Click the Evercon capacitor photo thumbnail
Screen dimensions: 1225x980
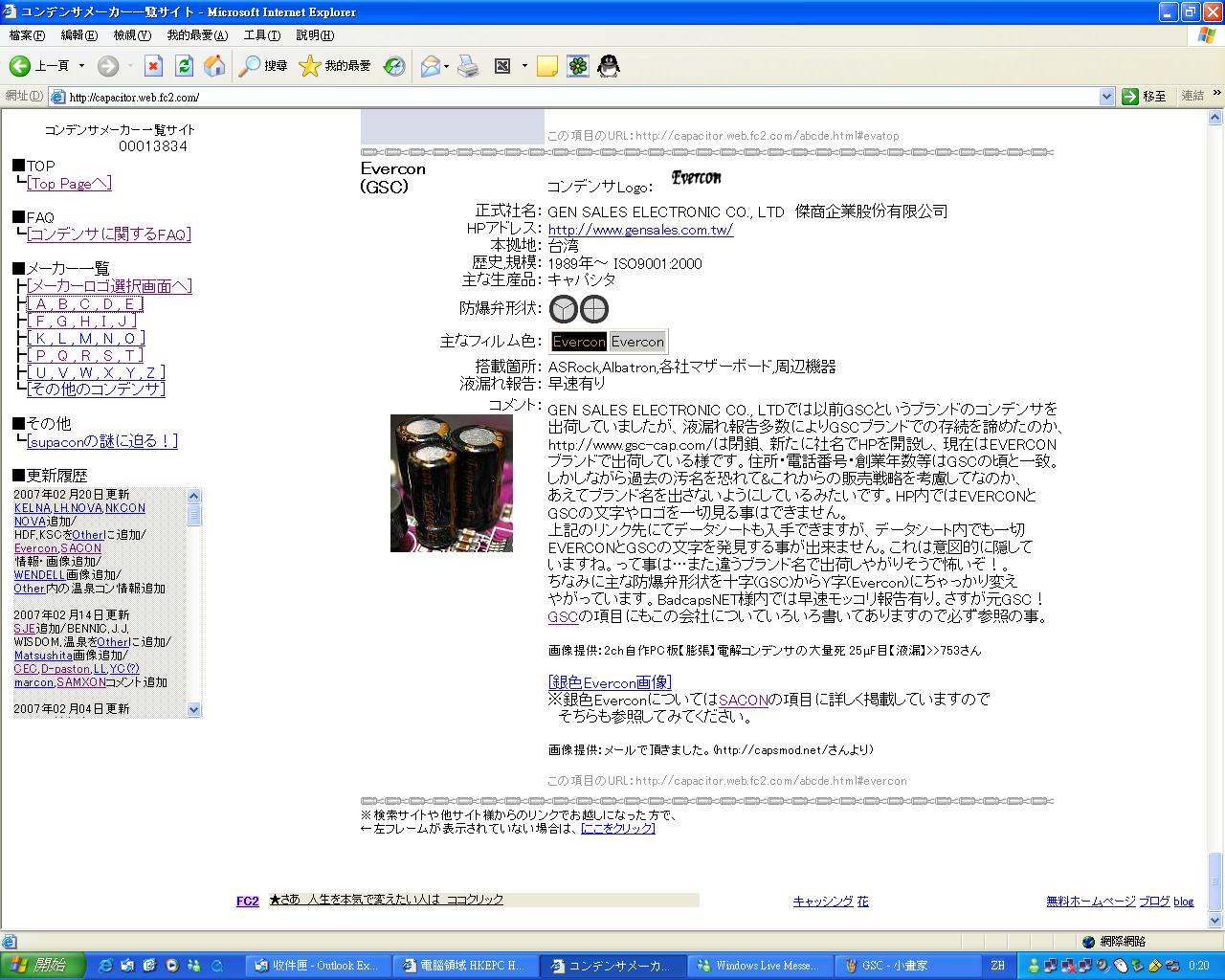pos(452,482)
